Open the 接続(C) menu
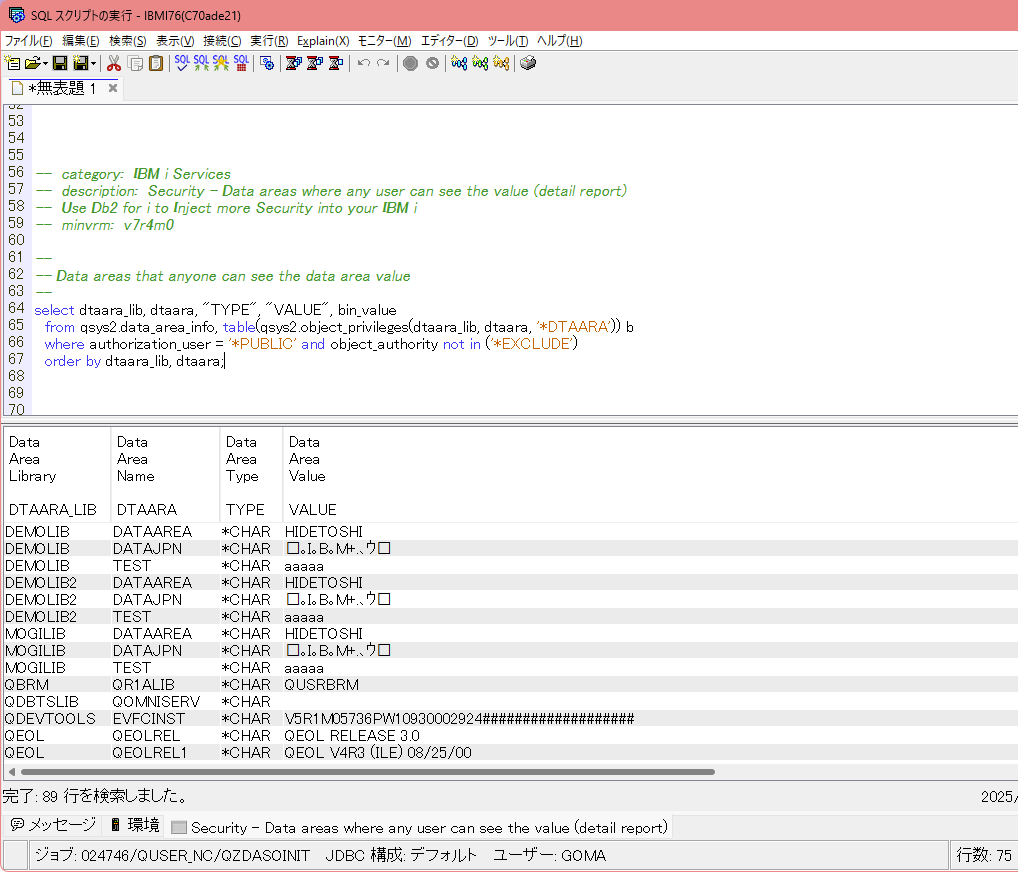Viewport: 1018px width, 872px height. coord(222,41)
